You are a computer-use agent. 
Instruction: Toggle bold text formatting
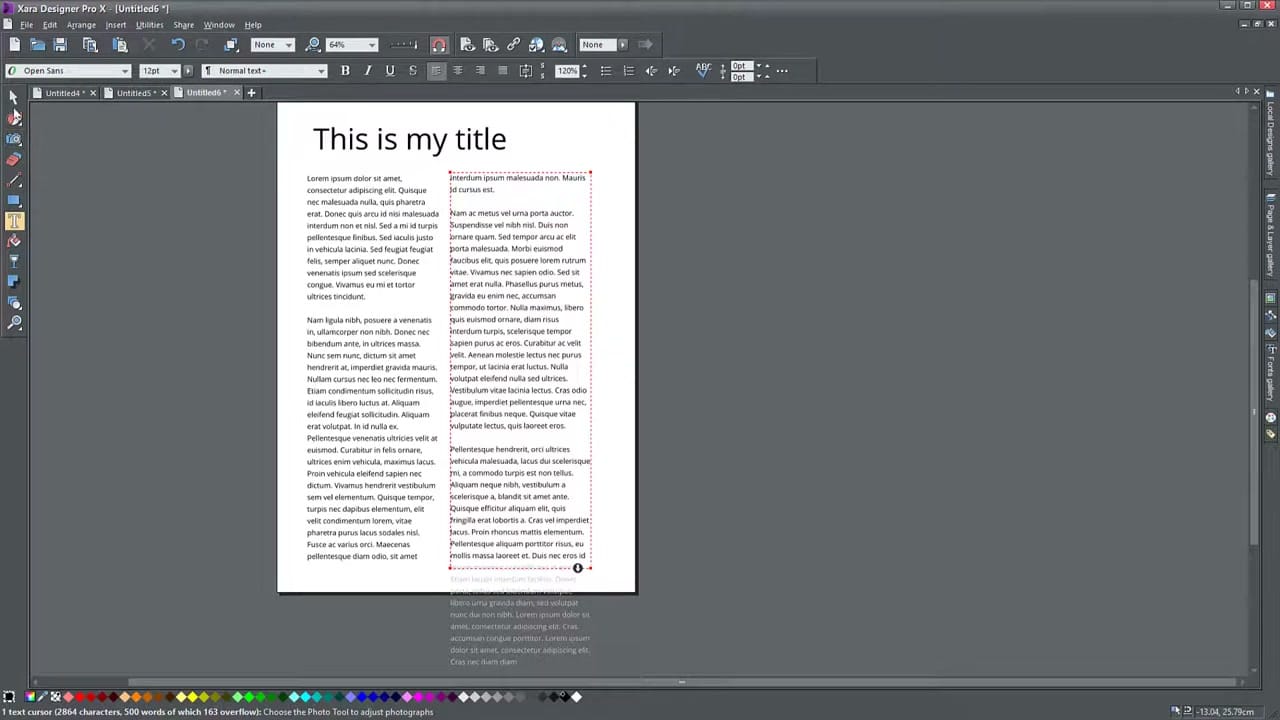pos(345,70)
